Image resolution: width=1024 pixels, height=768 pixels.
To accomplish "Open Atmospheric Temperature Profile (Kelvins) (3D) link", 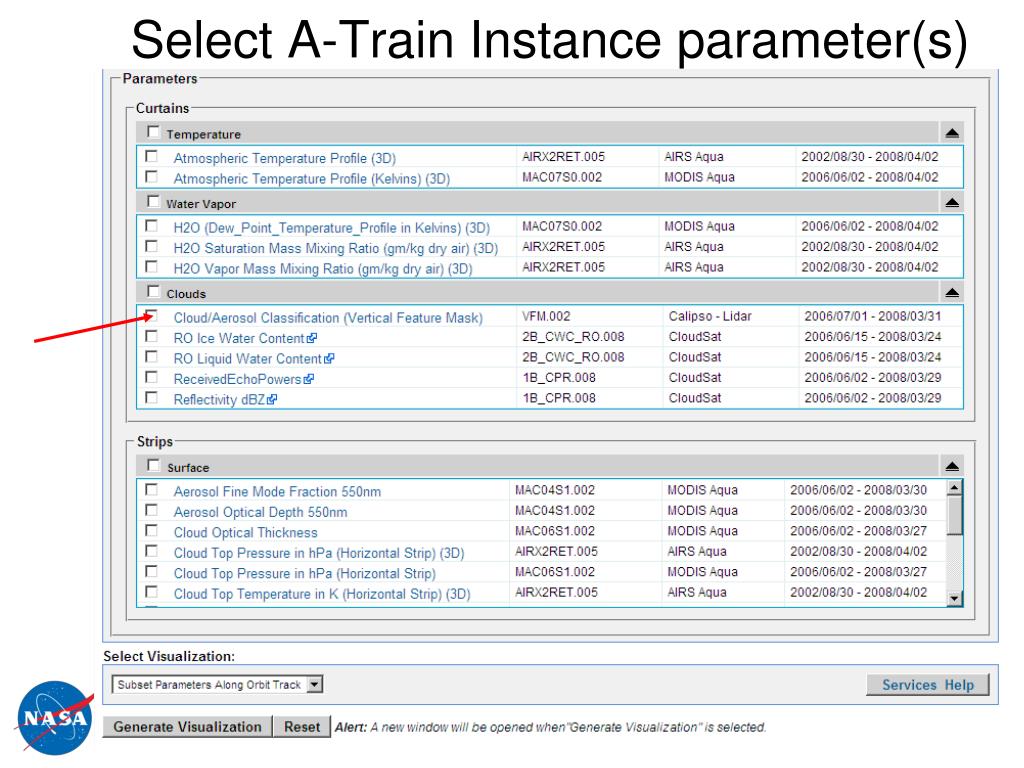I will click(x=312, y=178).
